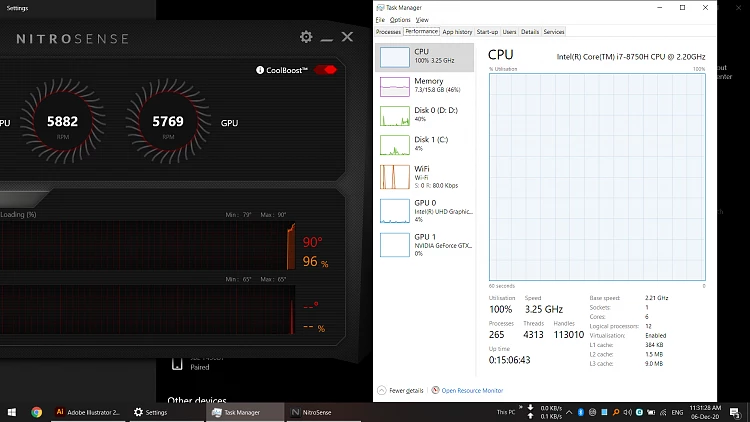This screenshot has width=750, height=422.
Task: Select GPU 1 NVIDIA GeForce GTX item
Action: point(425,244)
